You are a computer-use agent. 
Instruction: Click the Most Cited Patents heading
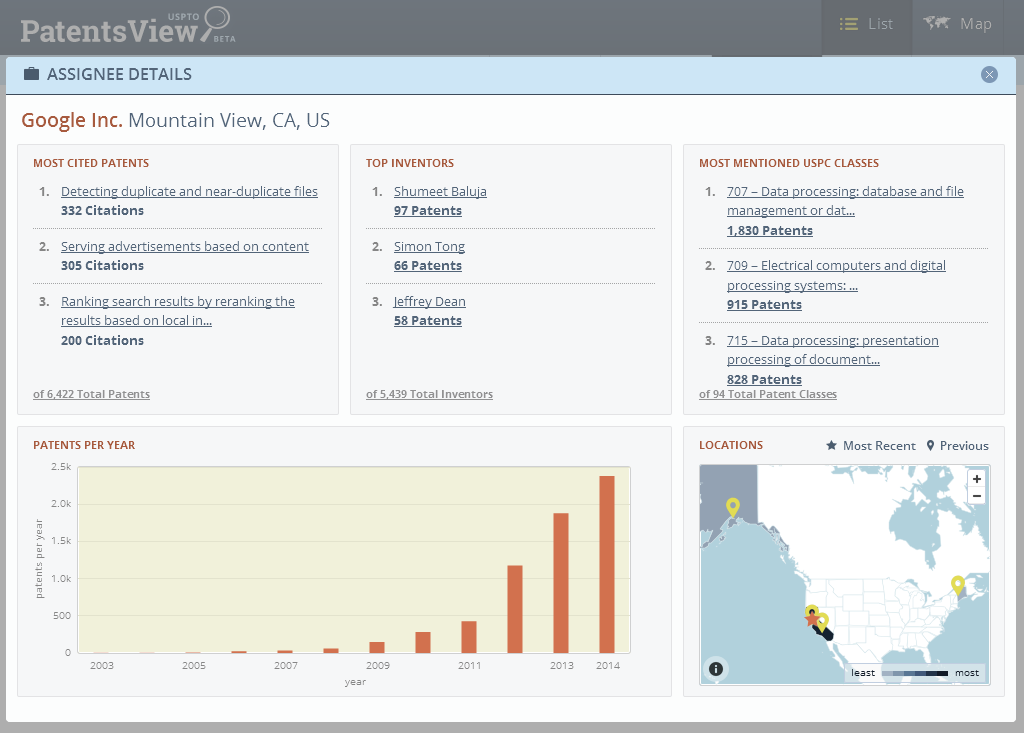[x=91, y=163]
